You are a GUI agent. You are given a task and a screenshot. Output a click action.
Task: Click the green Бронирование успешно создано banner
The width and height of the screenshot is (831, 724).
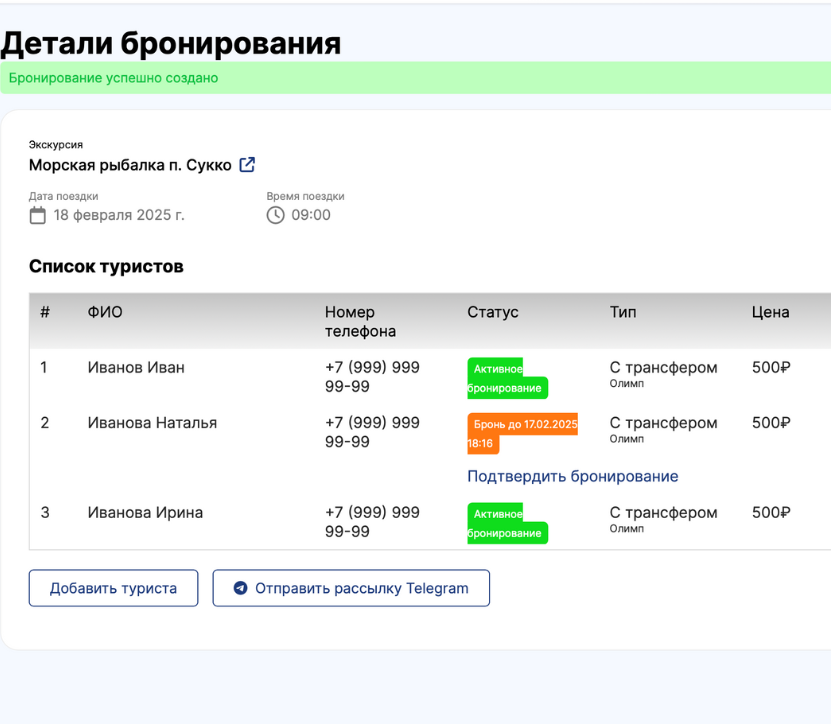(x=415, y=78)
